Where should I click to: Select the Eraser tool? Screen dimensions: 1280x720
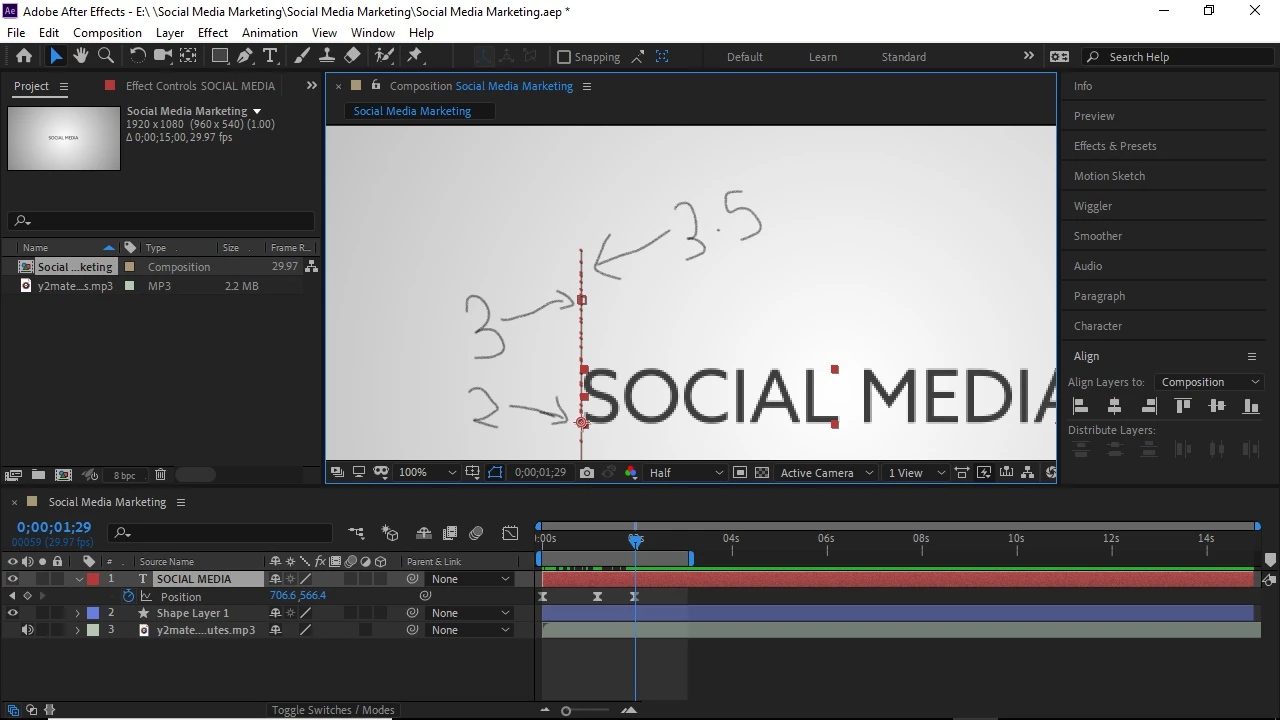(352, 56)
